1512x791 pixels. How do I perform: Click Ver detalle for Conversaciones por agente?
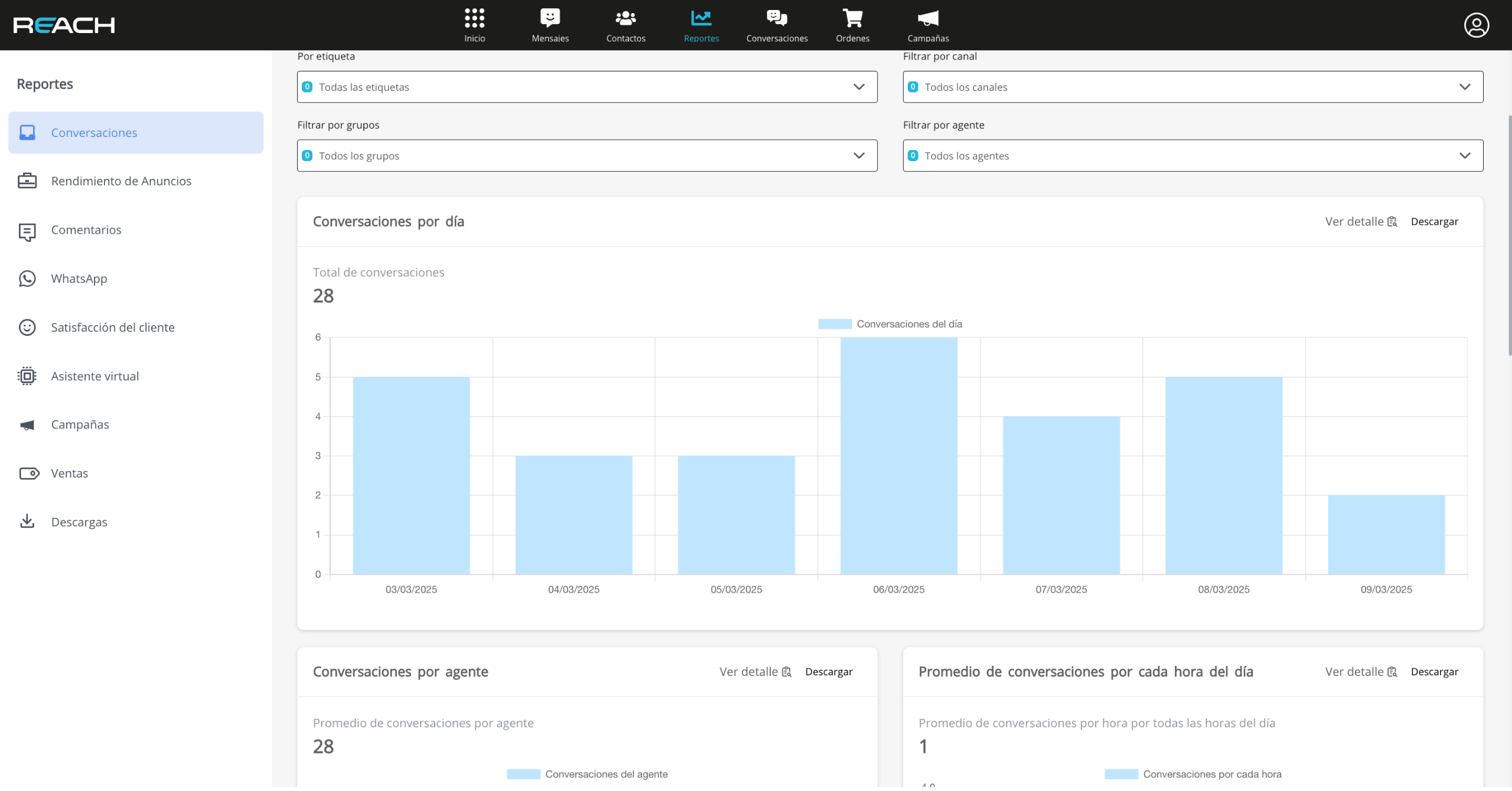point(755,672)
